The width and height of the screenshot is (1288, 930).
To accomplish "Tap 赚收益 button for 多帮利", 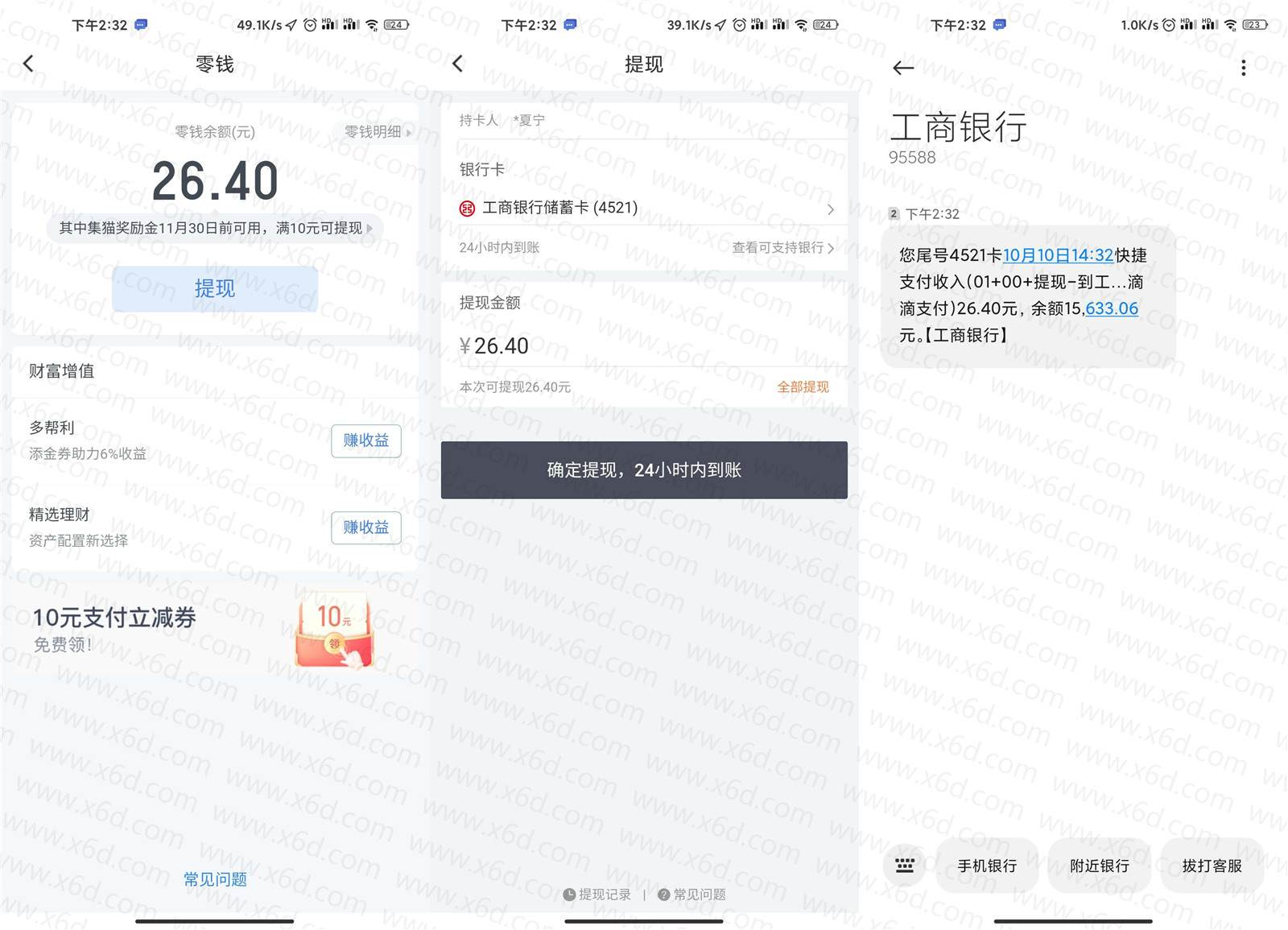I will [365, 440].
